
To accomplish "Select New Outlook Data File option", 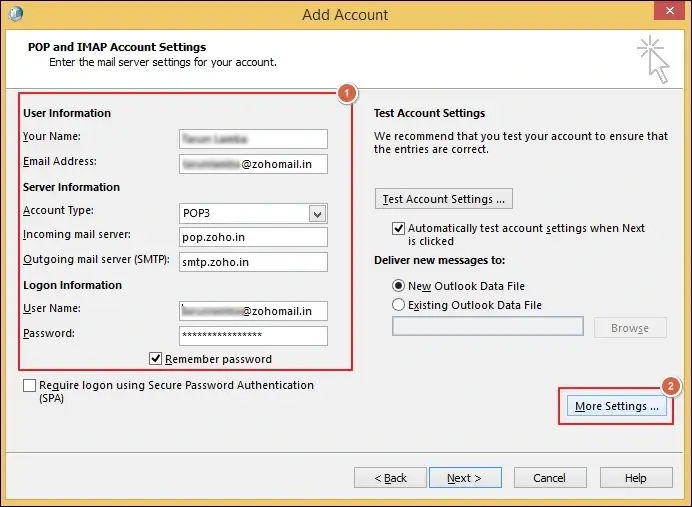I will [x=398, y=286].
